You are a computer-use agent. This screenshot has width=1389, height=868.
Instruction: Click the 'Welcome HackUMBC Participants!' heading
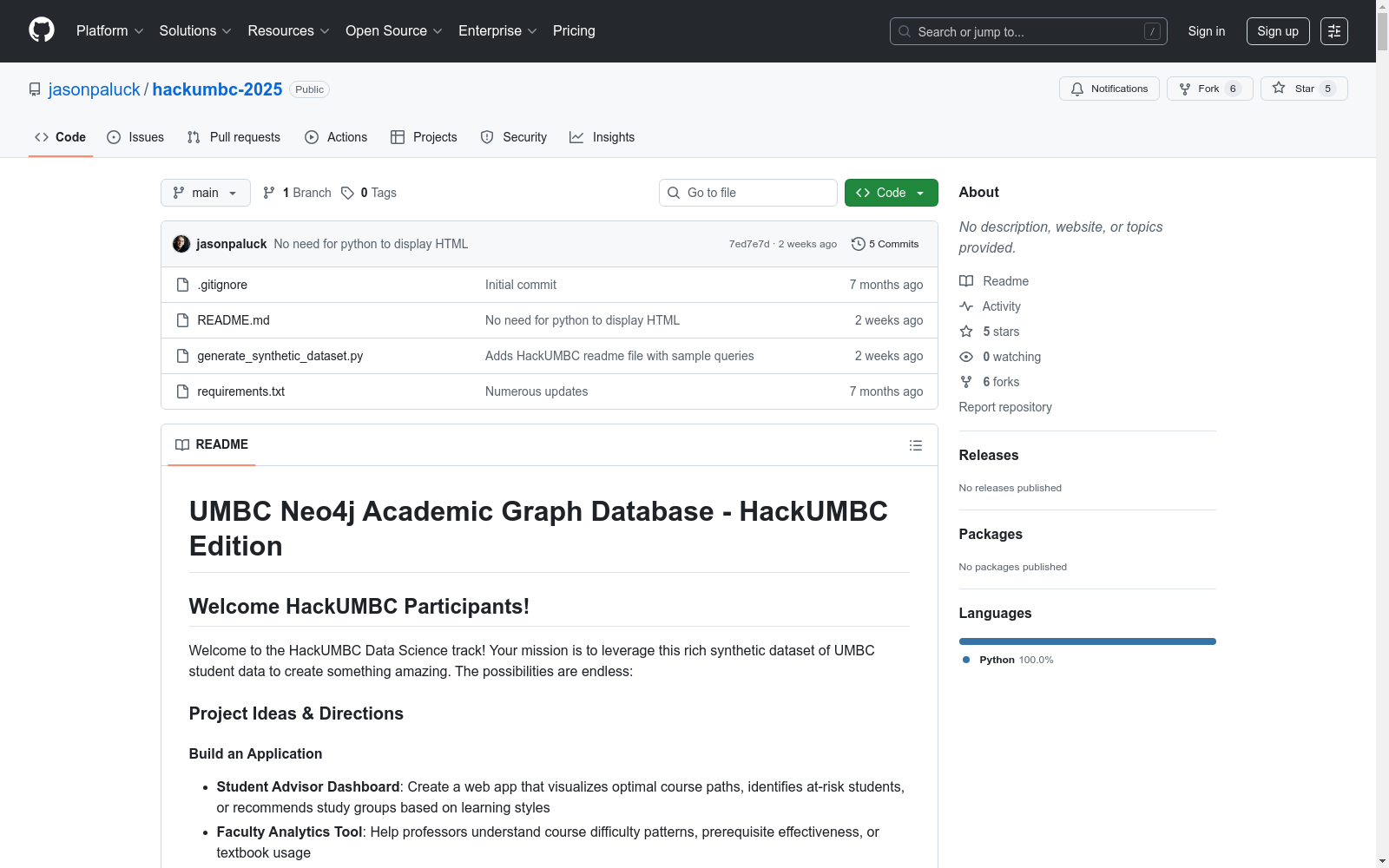pos(359,607)
